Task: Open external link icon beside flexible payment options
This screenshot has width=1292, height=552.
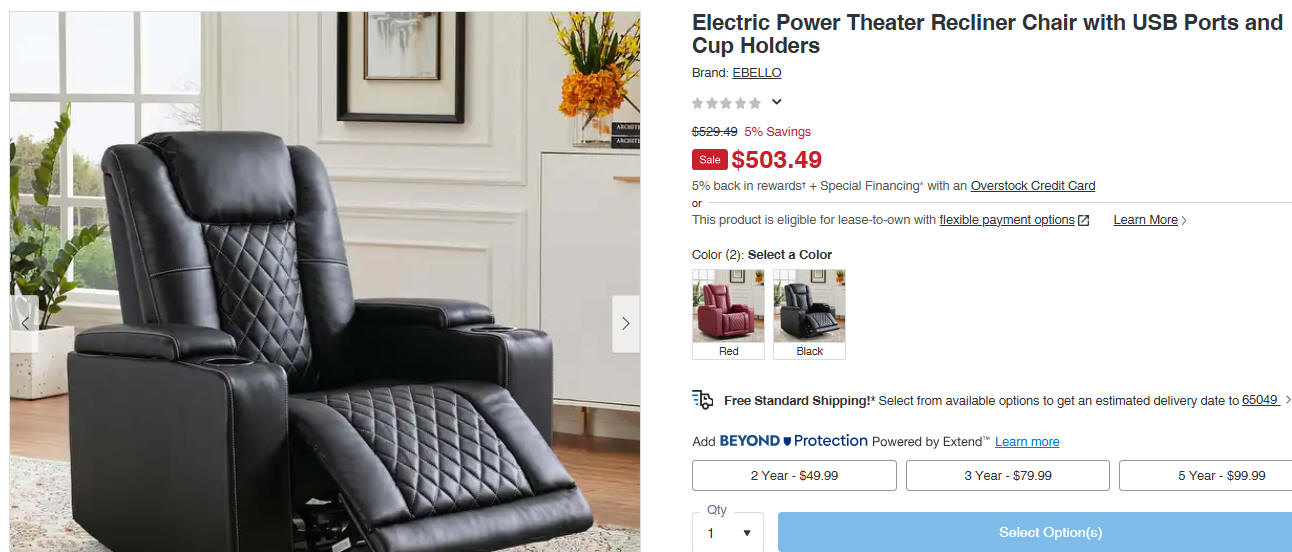Action: (1084, 220)
